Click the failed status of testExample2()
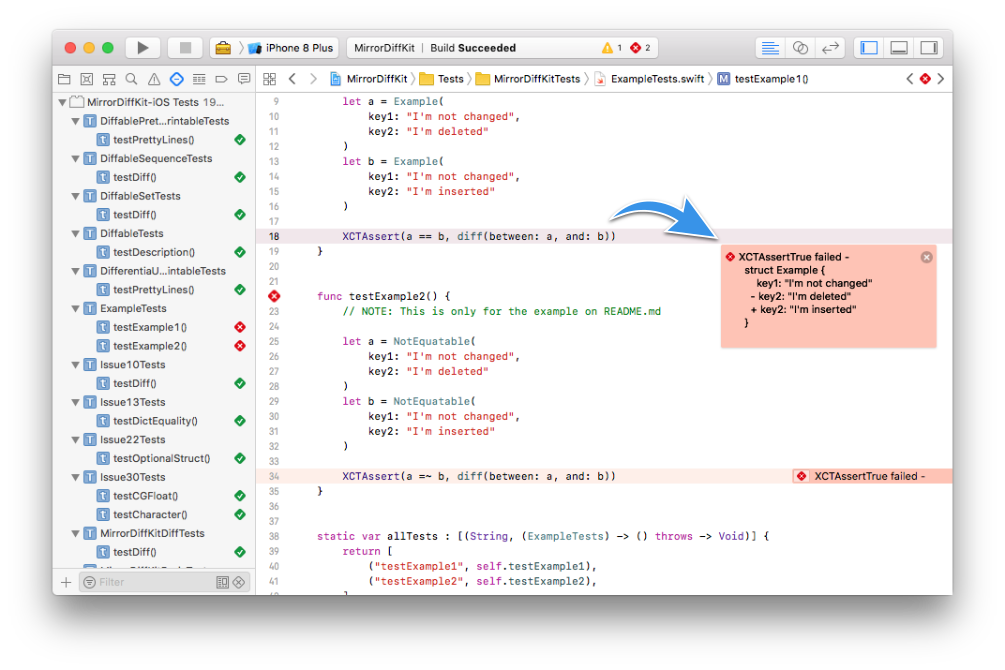 (240, 346)
